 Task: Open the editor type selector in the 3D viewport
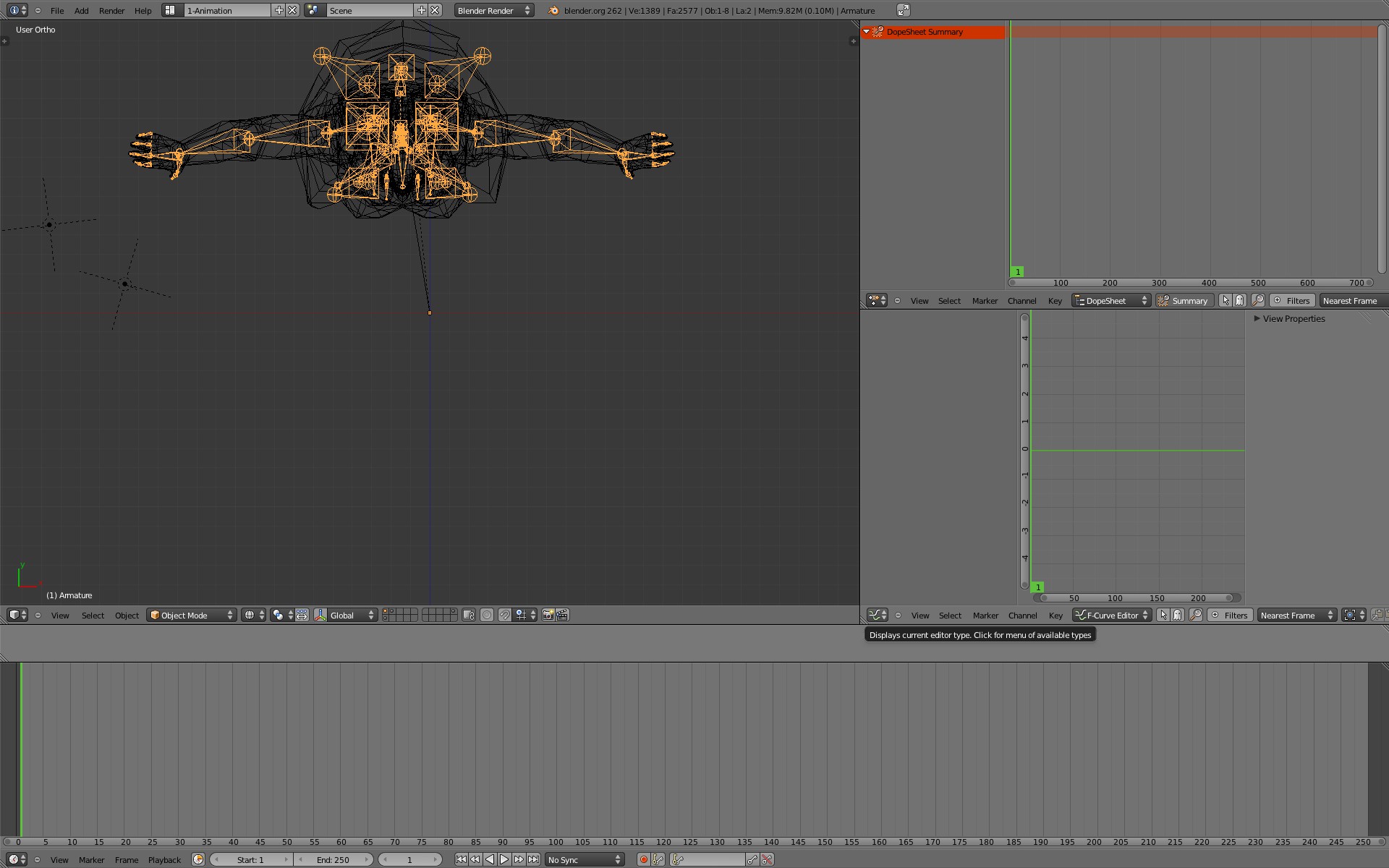(x=16, y=615)
